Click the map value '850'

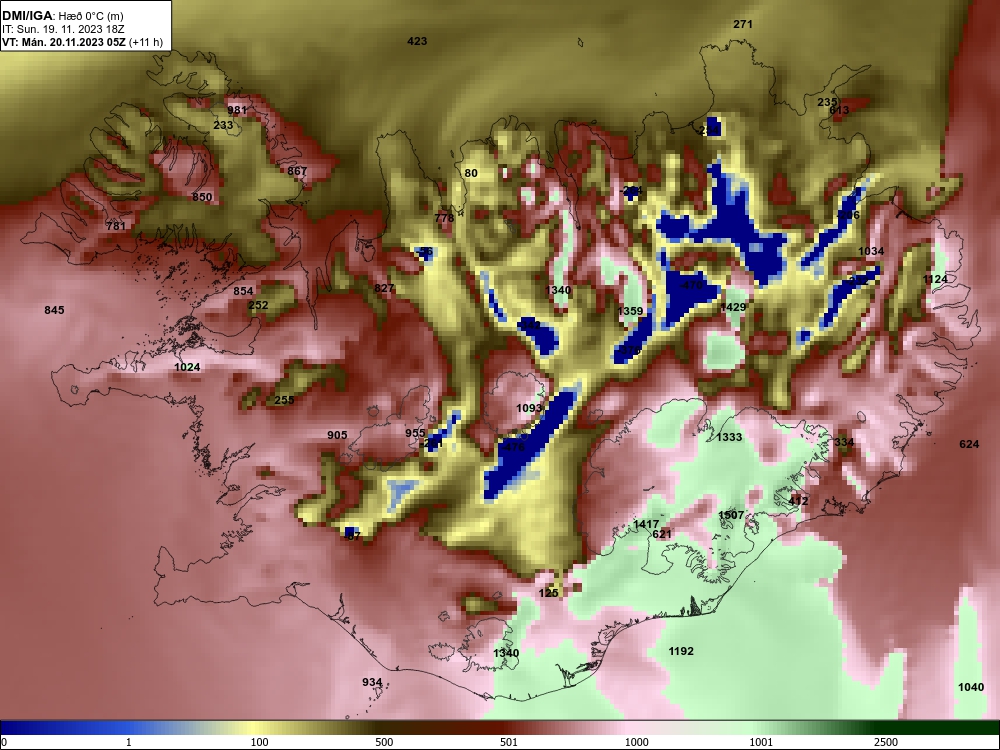202,196
